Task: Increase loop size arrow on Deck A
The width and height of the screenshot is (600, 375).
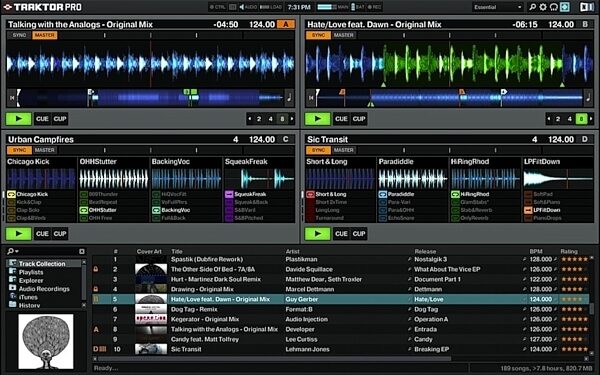Action: click(x=292, y=119)
